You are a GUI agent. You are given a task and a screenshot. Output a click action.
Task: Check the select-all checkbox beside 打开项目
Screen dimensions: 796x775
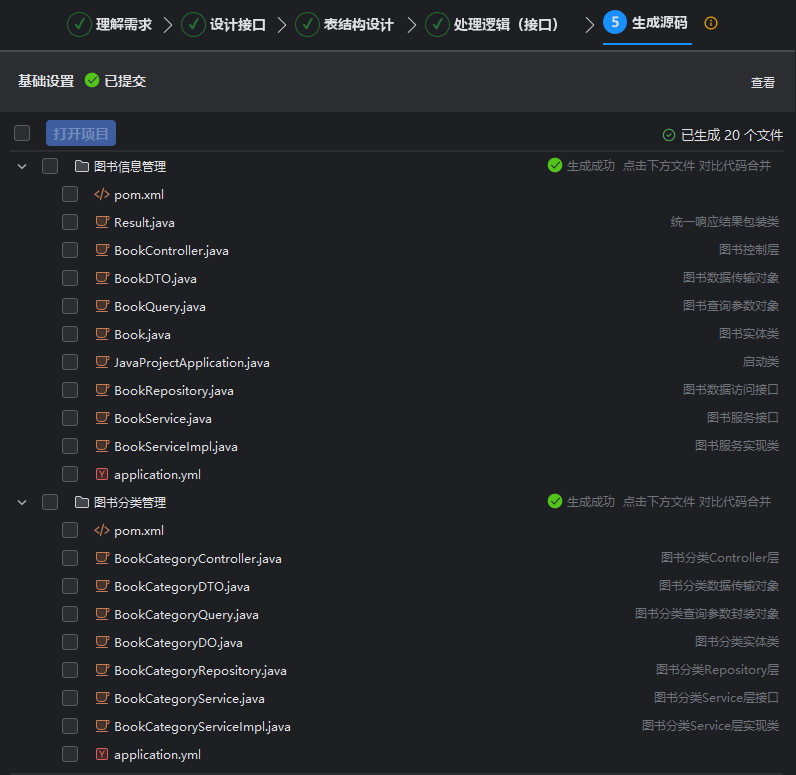click(22, 133)
